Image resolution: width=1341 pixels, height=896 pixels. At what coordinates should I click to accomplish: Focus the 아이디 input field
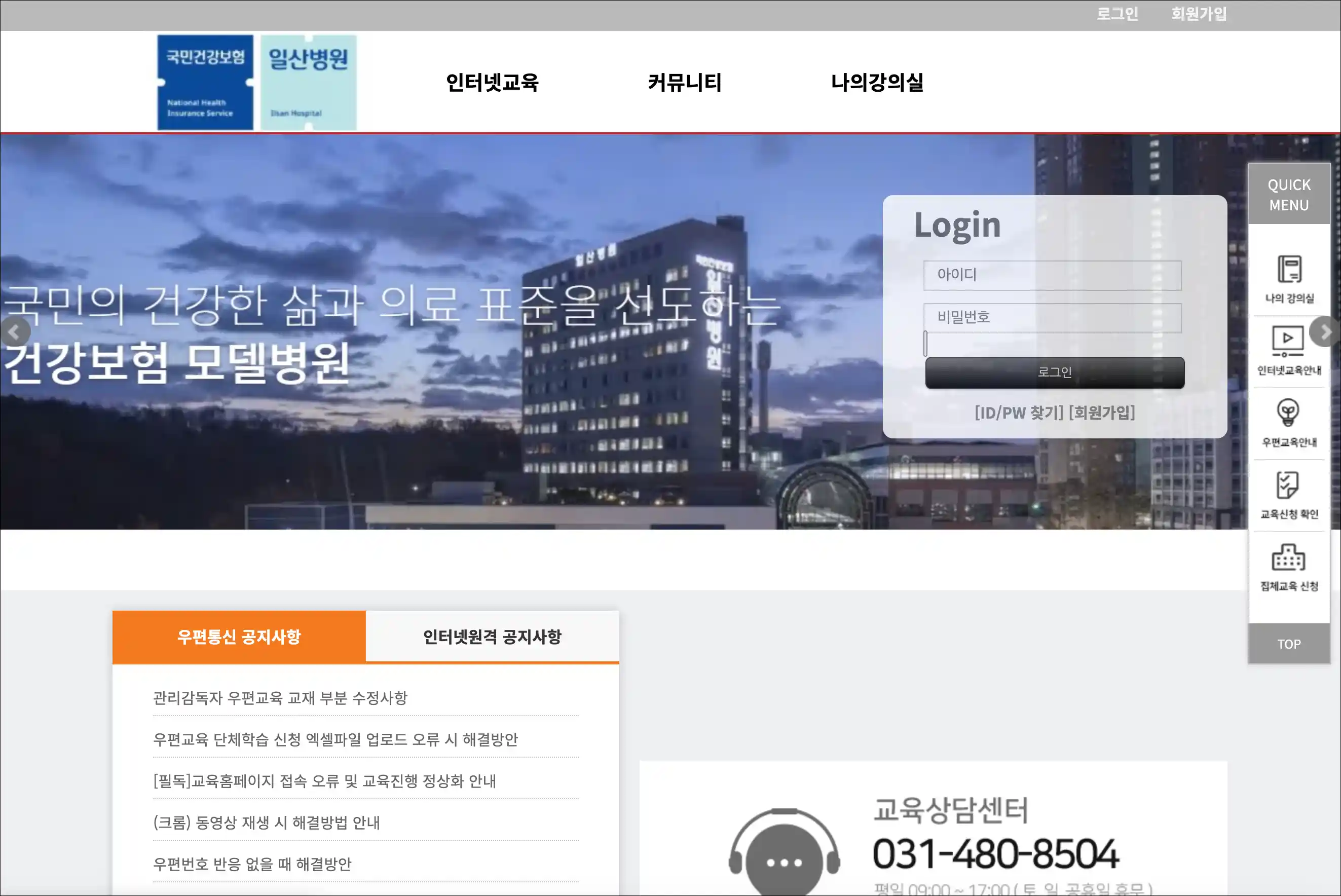coord(1053,275)
